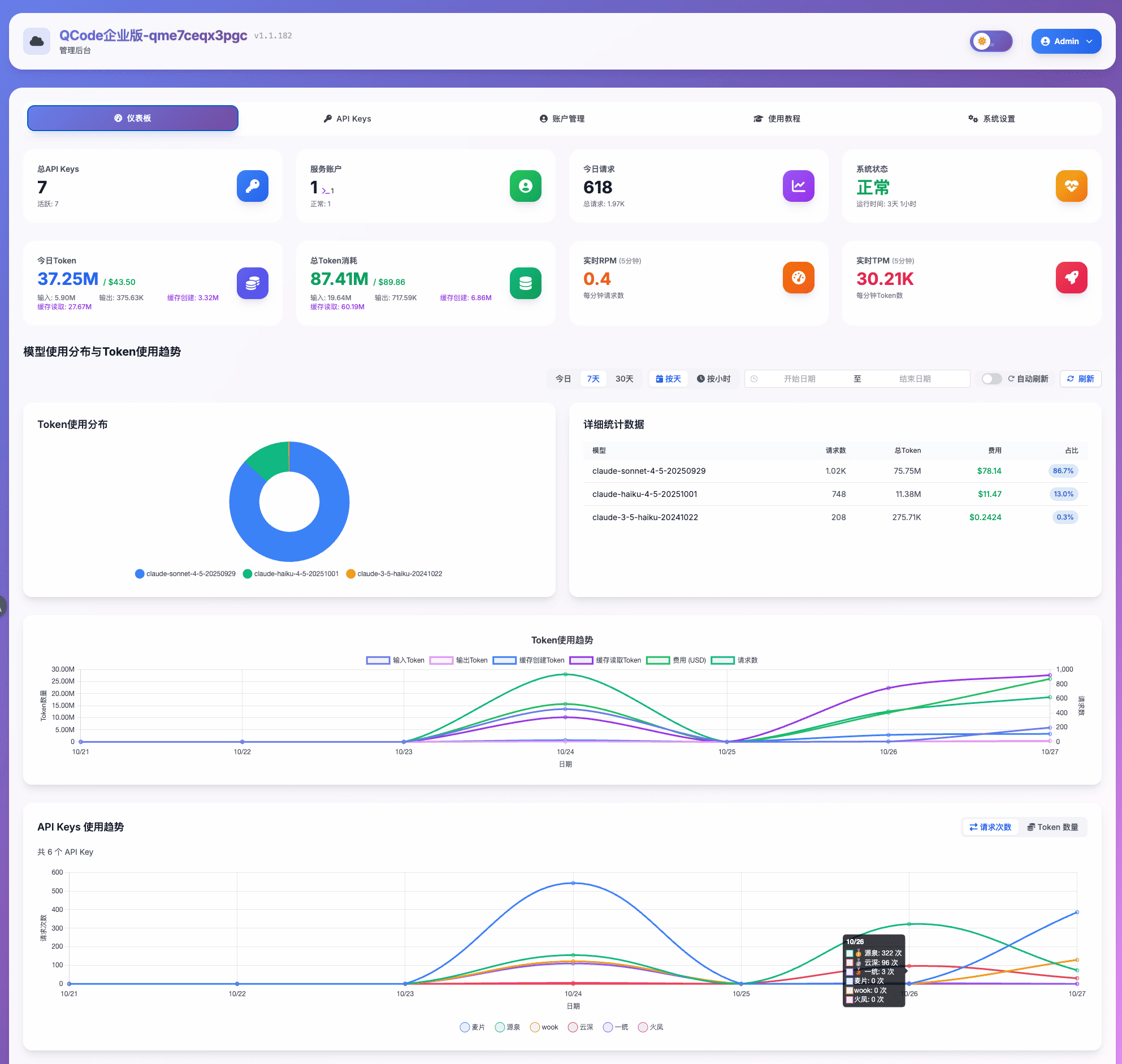Toggle 缓存读取Token series in trend legend
Image resolution: width=1122 pixels, height=1064 pixels.
point(581,660)
